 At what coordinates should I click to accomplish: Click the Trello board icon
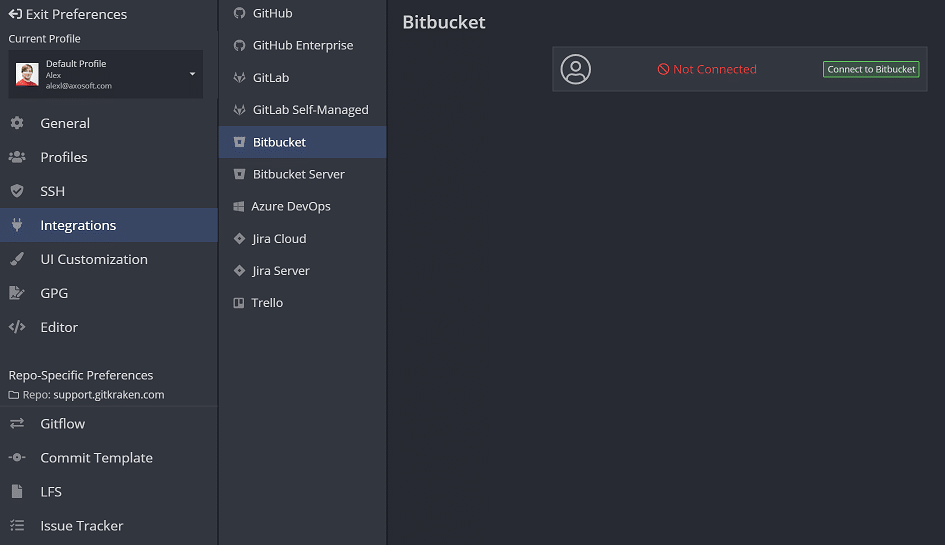(239, 303)
